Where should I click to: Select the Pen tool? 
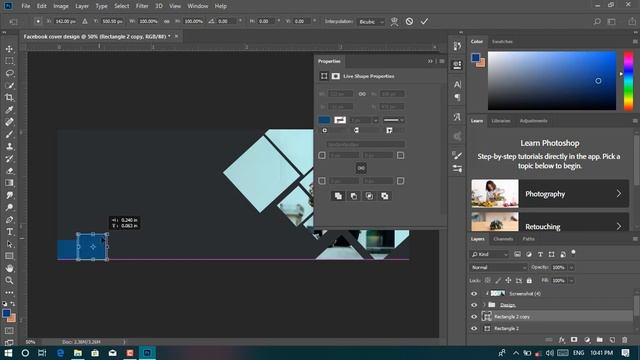pos(9,220)
